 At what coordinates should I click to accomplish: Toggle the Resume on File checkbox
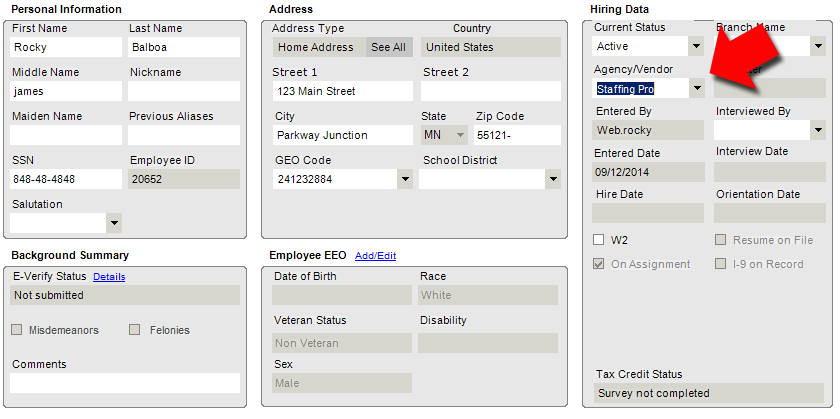tap(721, 240)
